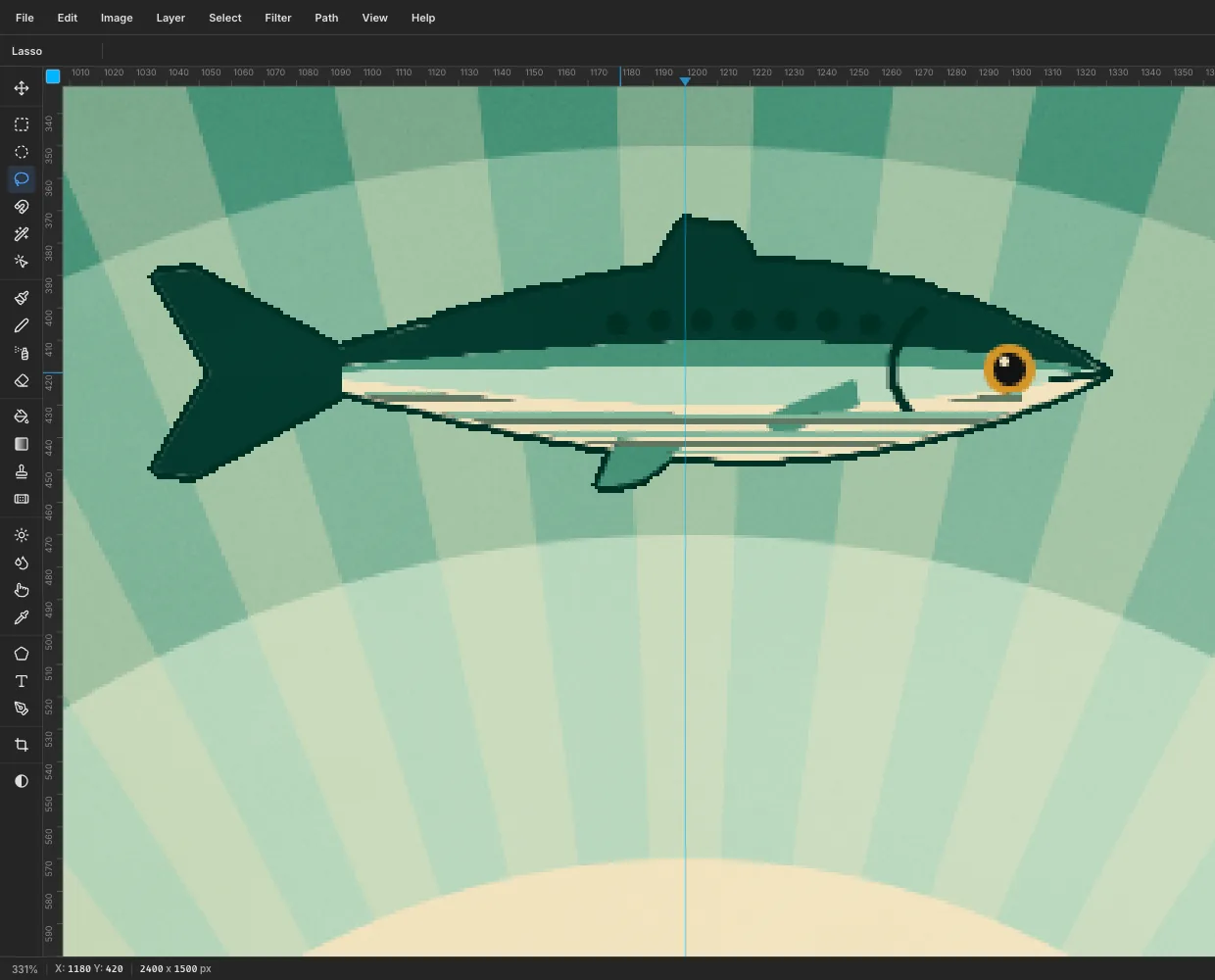Pick the Crop tool

coord(22,745)
